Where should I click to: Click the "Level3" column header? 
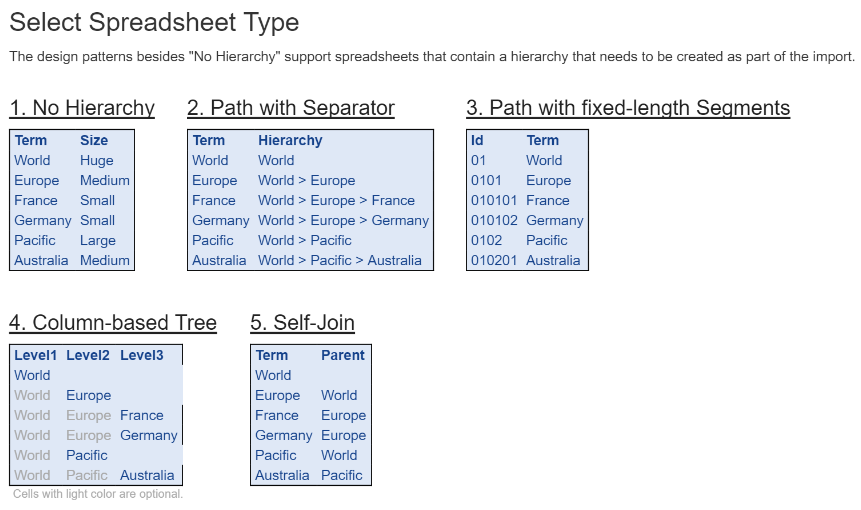click(x=141, y=355)
